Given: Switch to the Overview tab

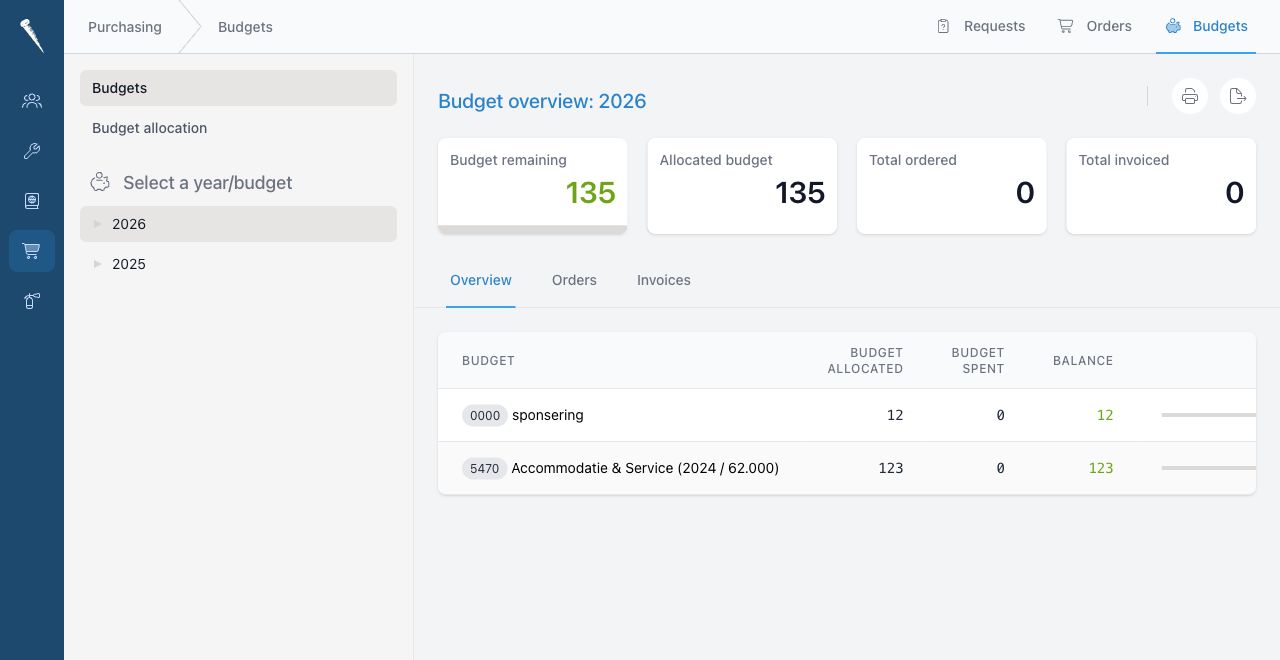Looking at the screenshot, I should click(481, 280).
